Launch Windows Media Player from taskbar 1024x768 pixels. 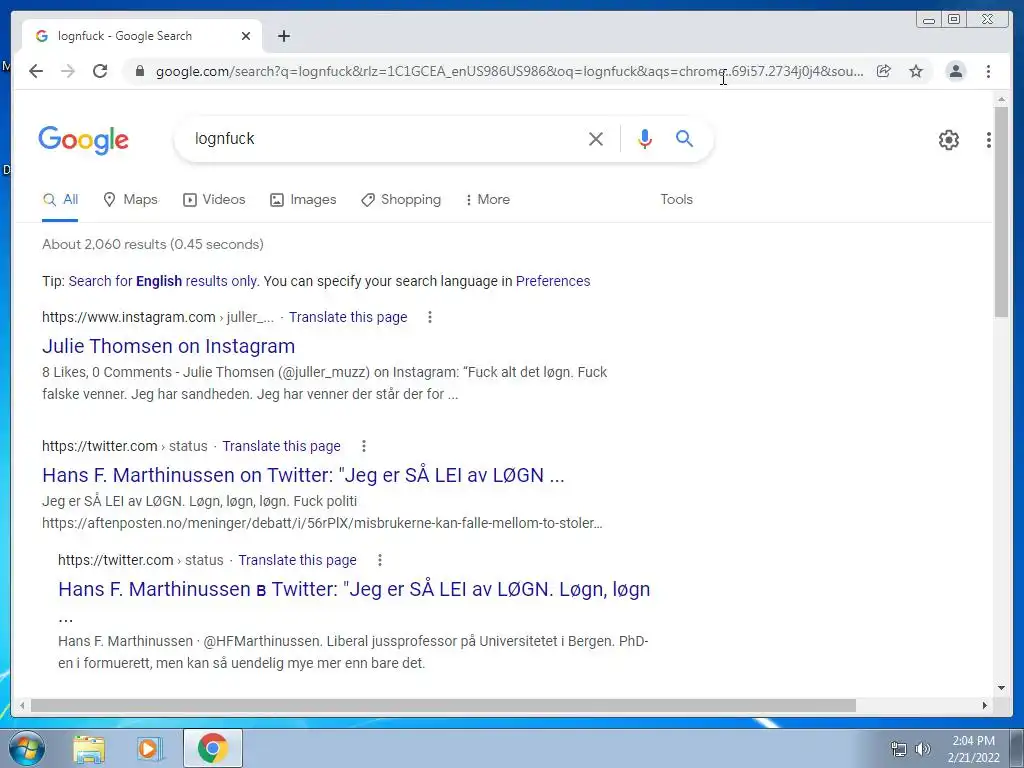coord(150,748)
